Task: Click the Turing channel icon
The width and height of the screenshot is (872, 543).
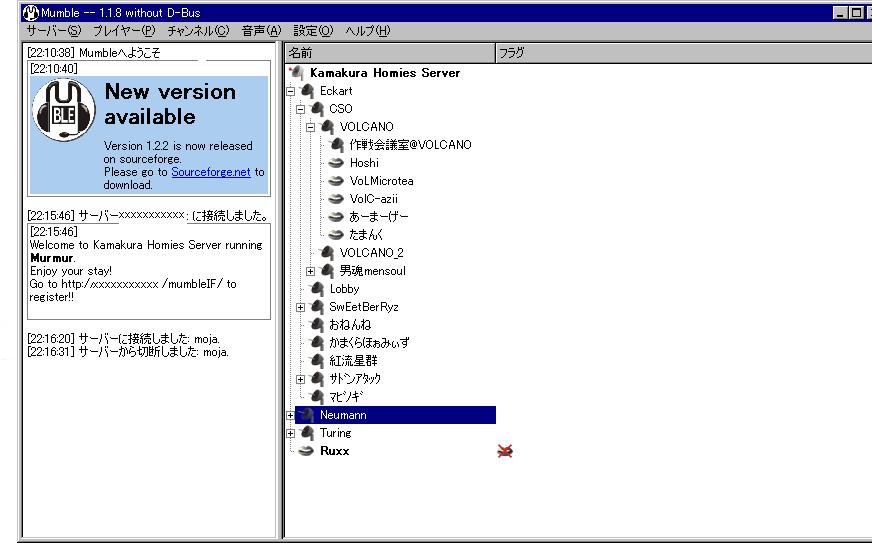Action: click(x=307, y=433)
